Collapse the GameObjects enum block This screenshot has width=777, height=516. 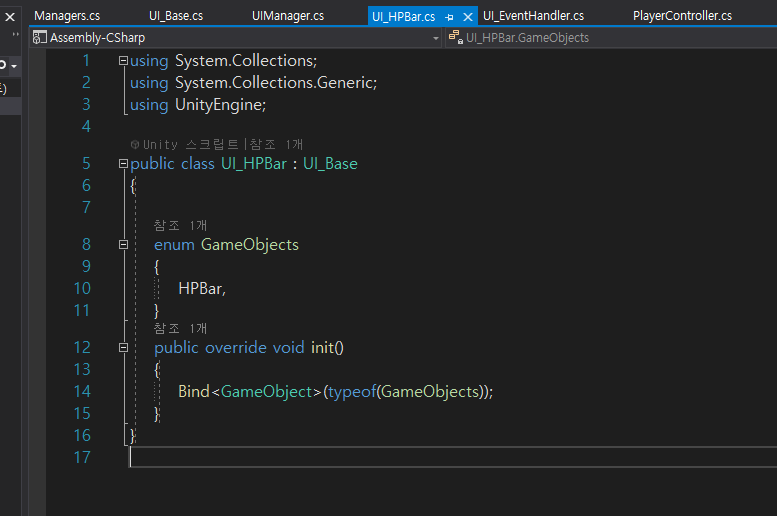pyautogui.click(x=123, y=244)
